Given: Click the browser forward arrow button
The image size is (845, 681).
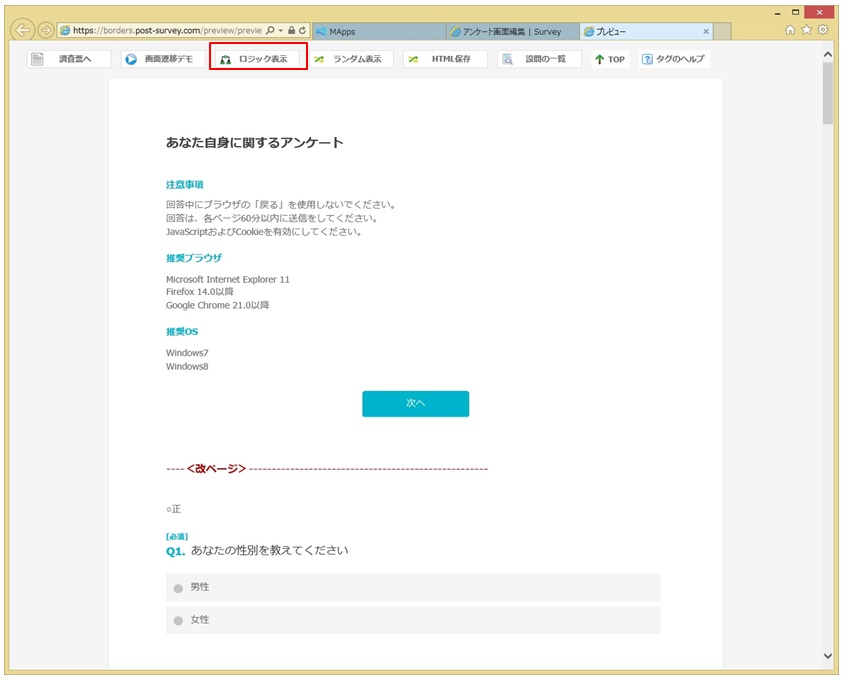Looking at the screenshot, I should (46, 30).
